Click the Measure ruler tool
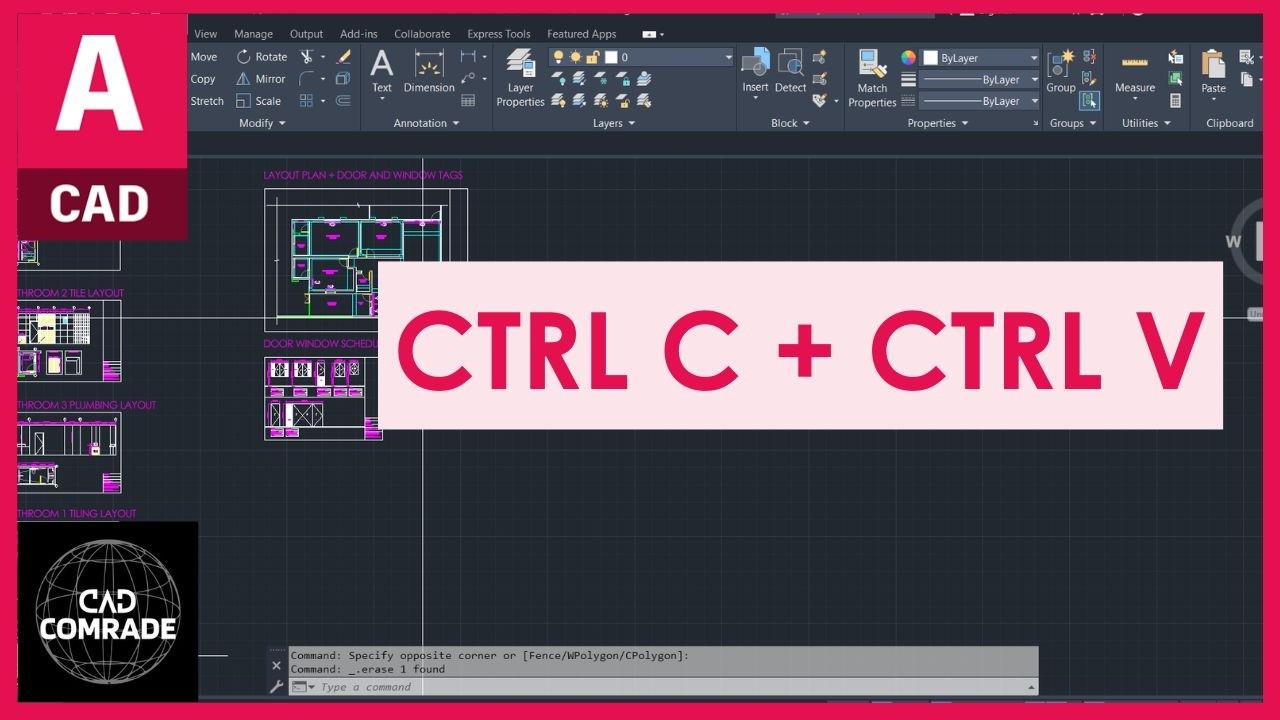 tap(1135, 72)
